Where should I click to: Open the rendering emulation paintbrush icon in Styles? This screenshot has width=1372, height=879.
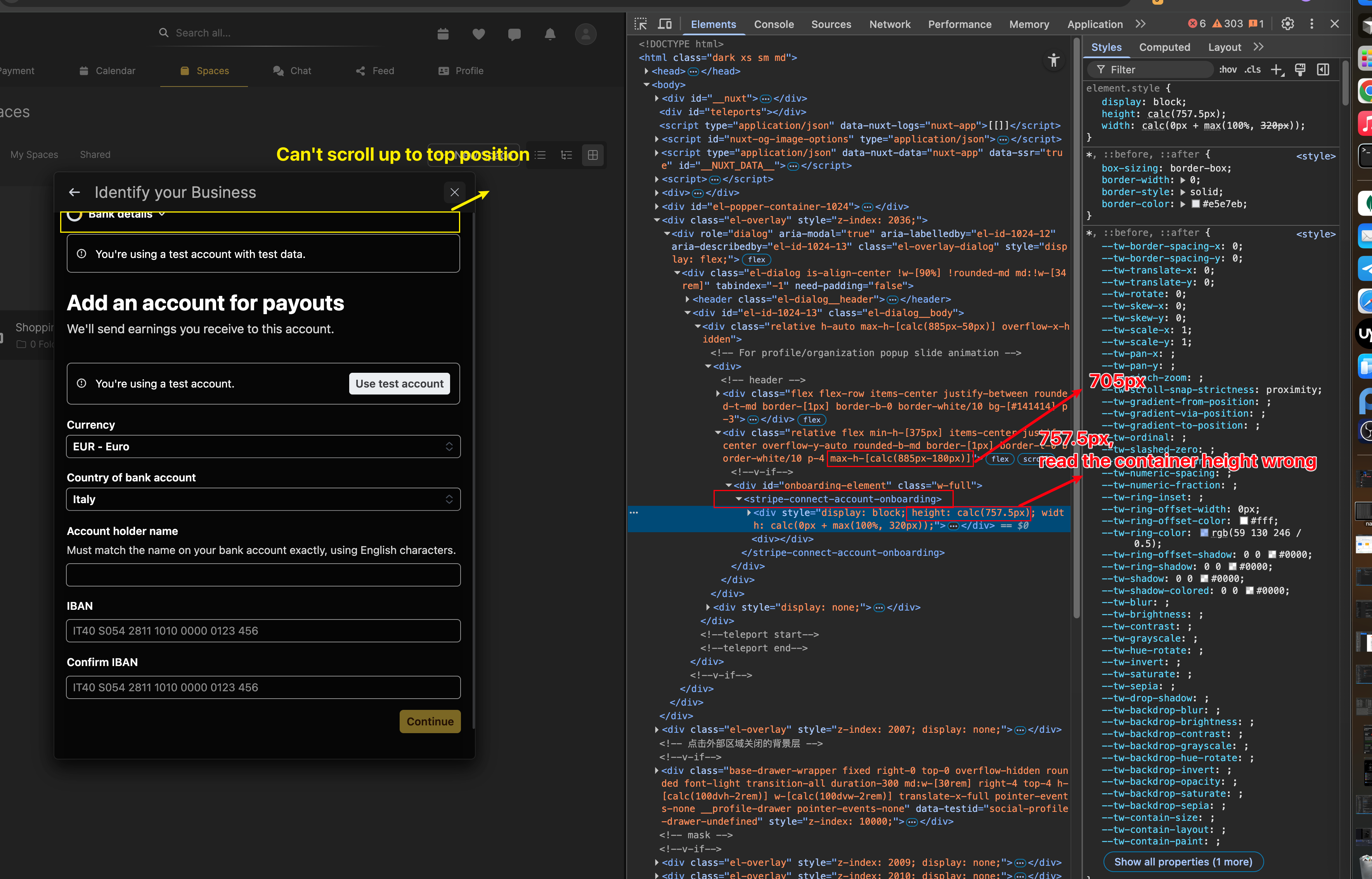(x=1300, y=70)
